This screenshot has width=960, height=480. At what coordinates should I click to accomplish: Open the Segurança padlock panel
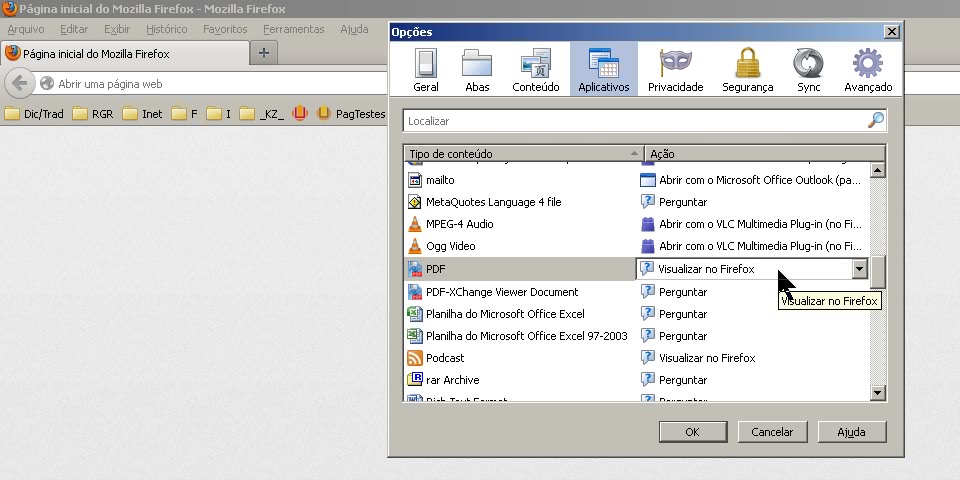(x=747, y=70)
